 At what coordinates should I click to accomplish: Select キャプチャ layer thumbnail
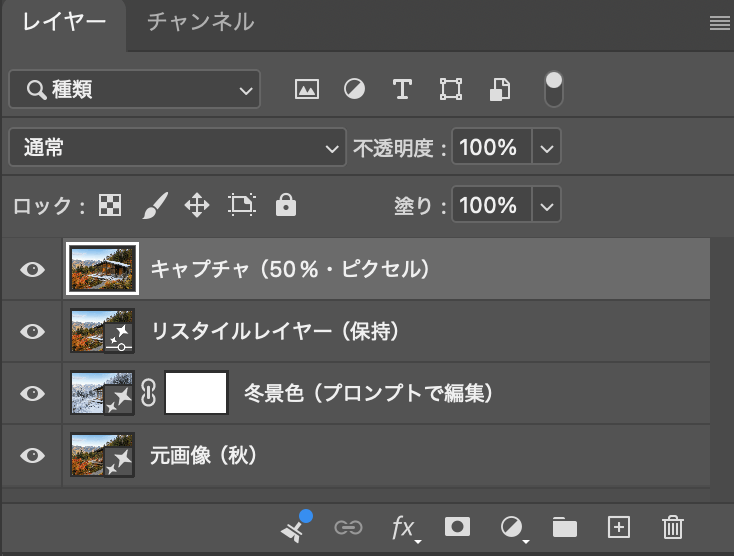click(x=103, y=269)
